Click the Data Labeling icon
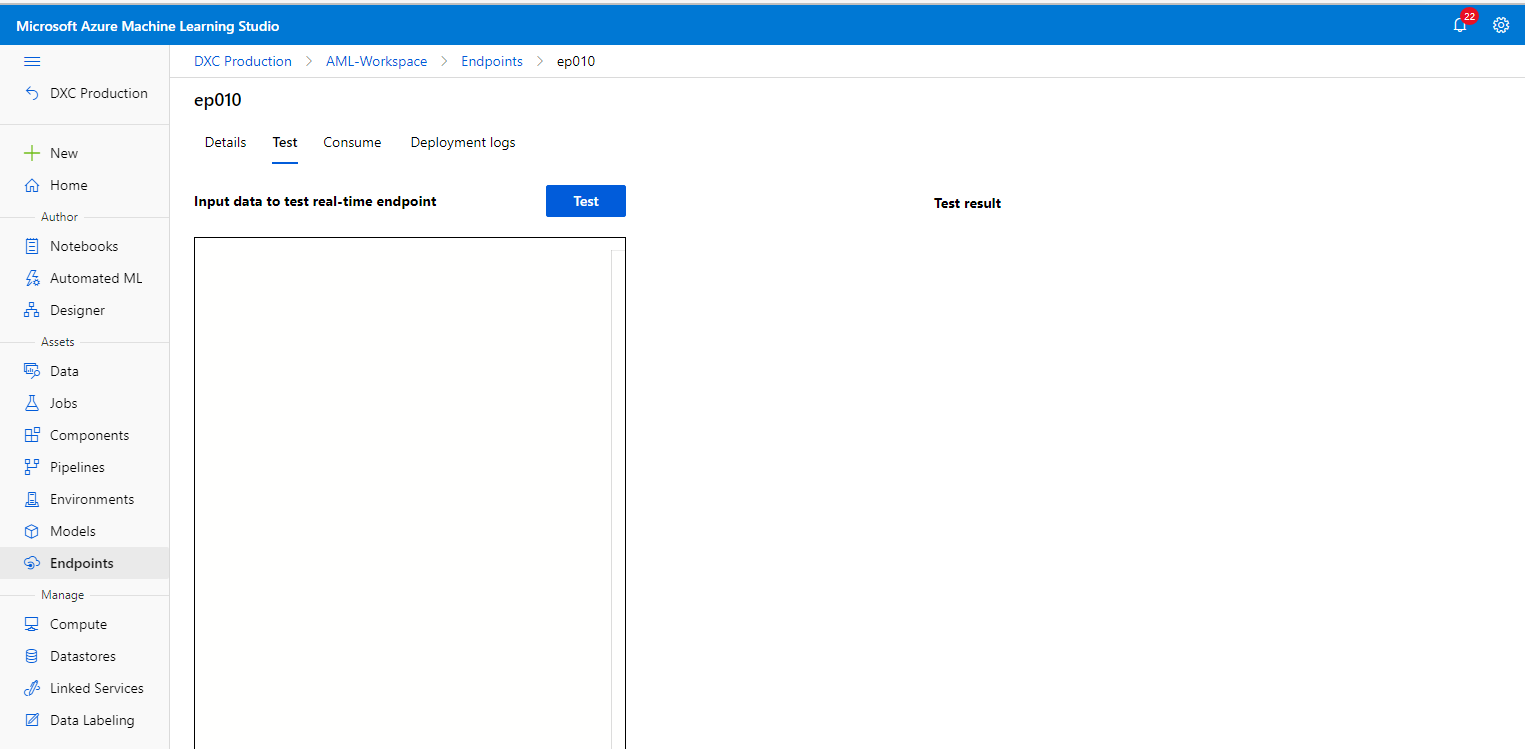 [x=32, y=720]
